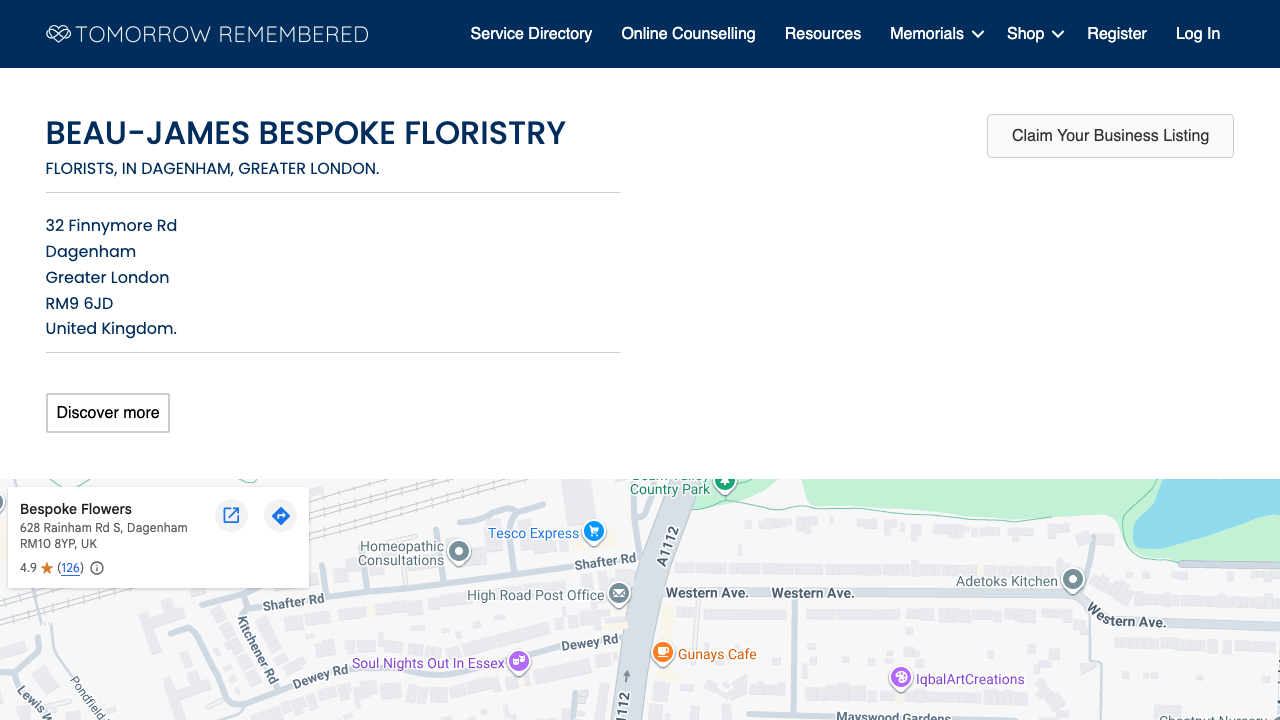Select the Tesco Express map marker
The height and width of the screenshot is (720, 1280).
[594, 532]
